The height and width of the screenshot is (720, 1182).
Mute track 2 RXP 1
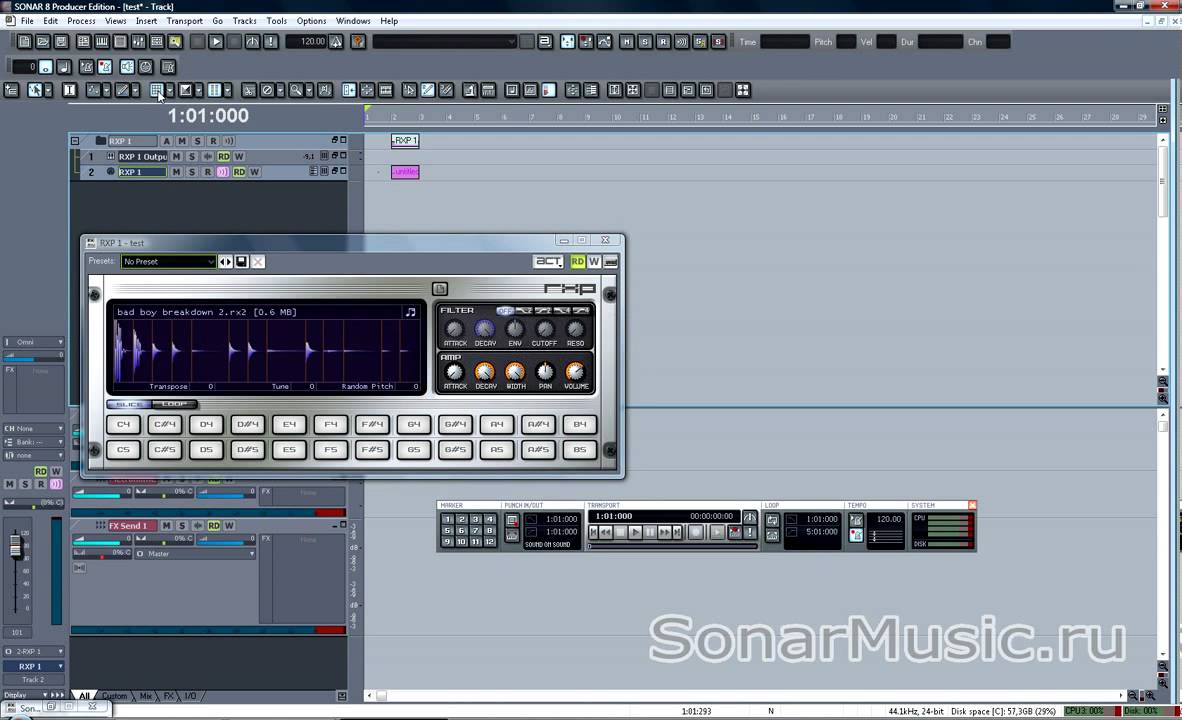pyautogui.click(x=176, y=172)
